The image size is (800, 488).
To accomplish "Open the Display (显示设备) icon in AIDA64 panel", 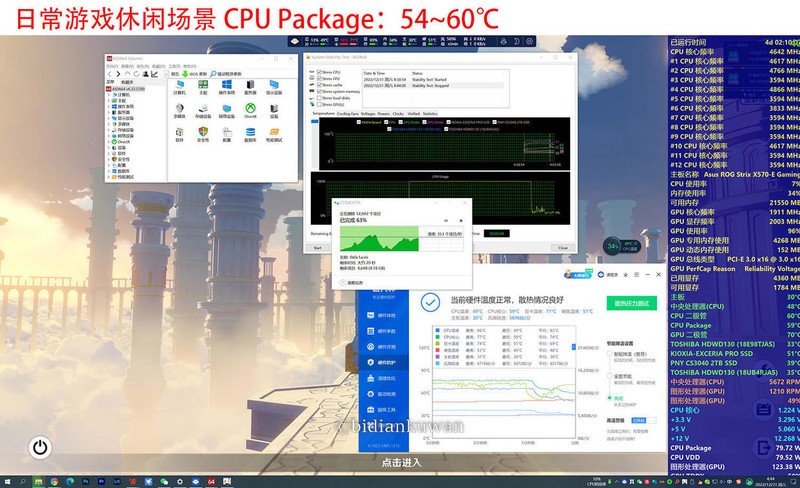I will 274,85.
